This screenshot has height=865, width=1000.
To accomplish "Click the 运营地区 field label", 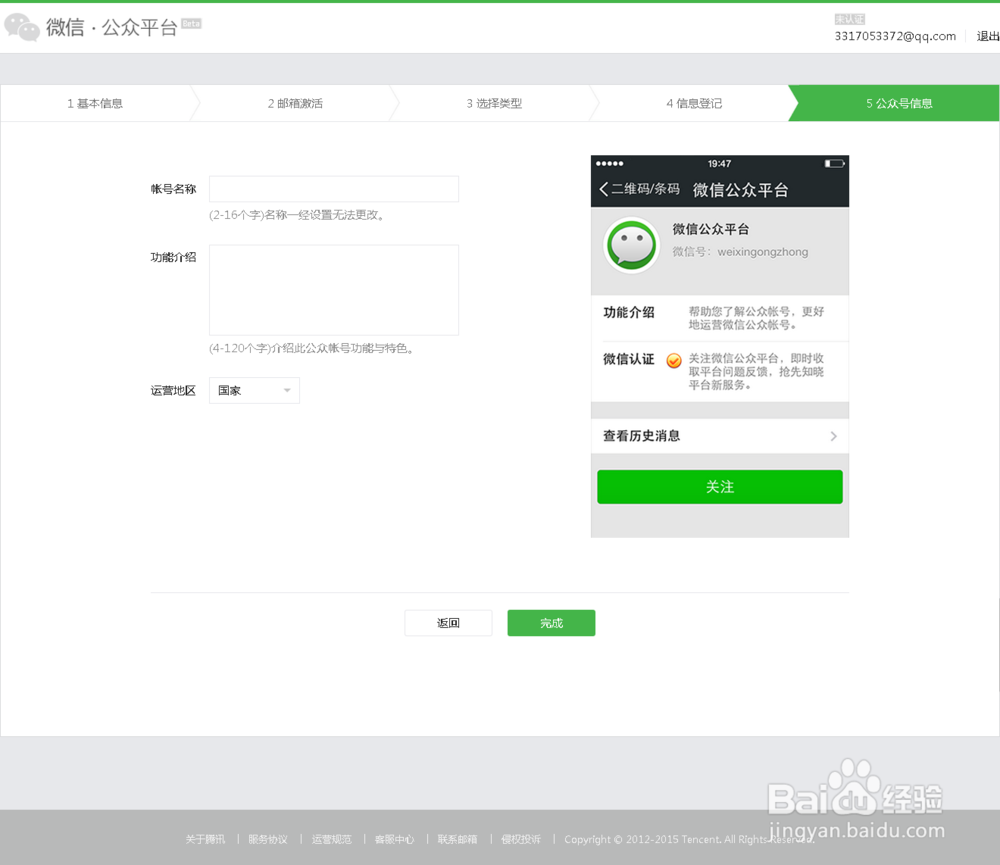I will click(173, 390).
